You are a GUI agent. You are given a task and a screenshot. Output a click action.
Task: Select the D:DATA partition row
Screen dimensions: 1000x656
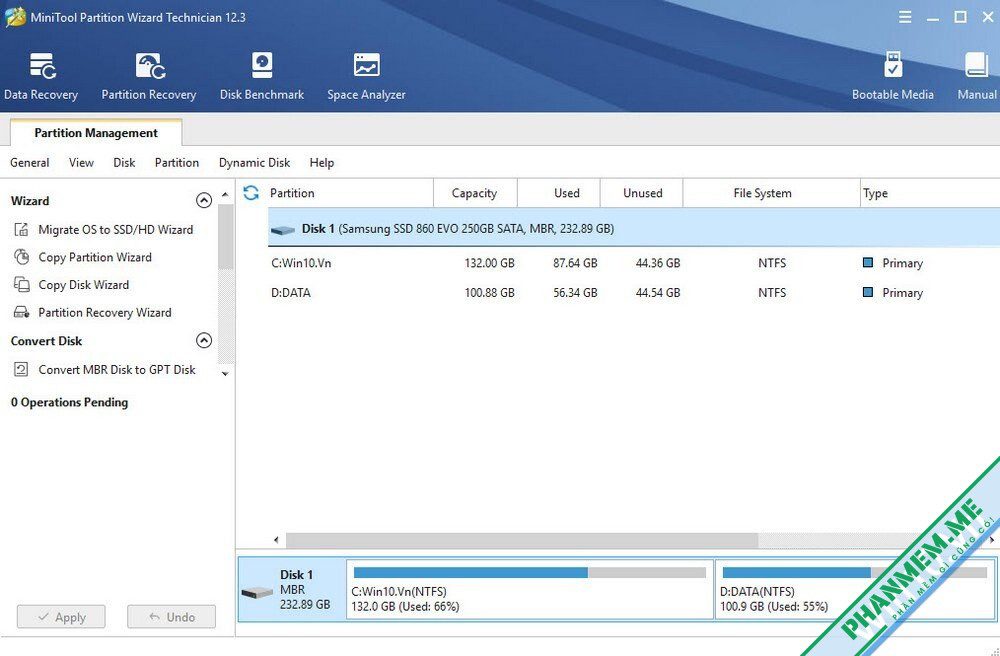[x=634, y=293]
